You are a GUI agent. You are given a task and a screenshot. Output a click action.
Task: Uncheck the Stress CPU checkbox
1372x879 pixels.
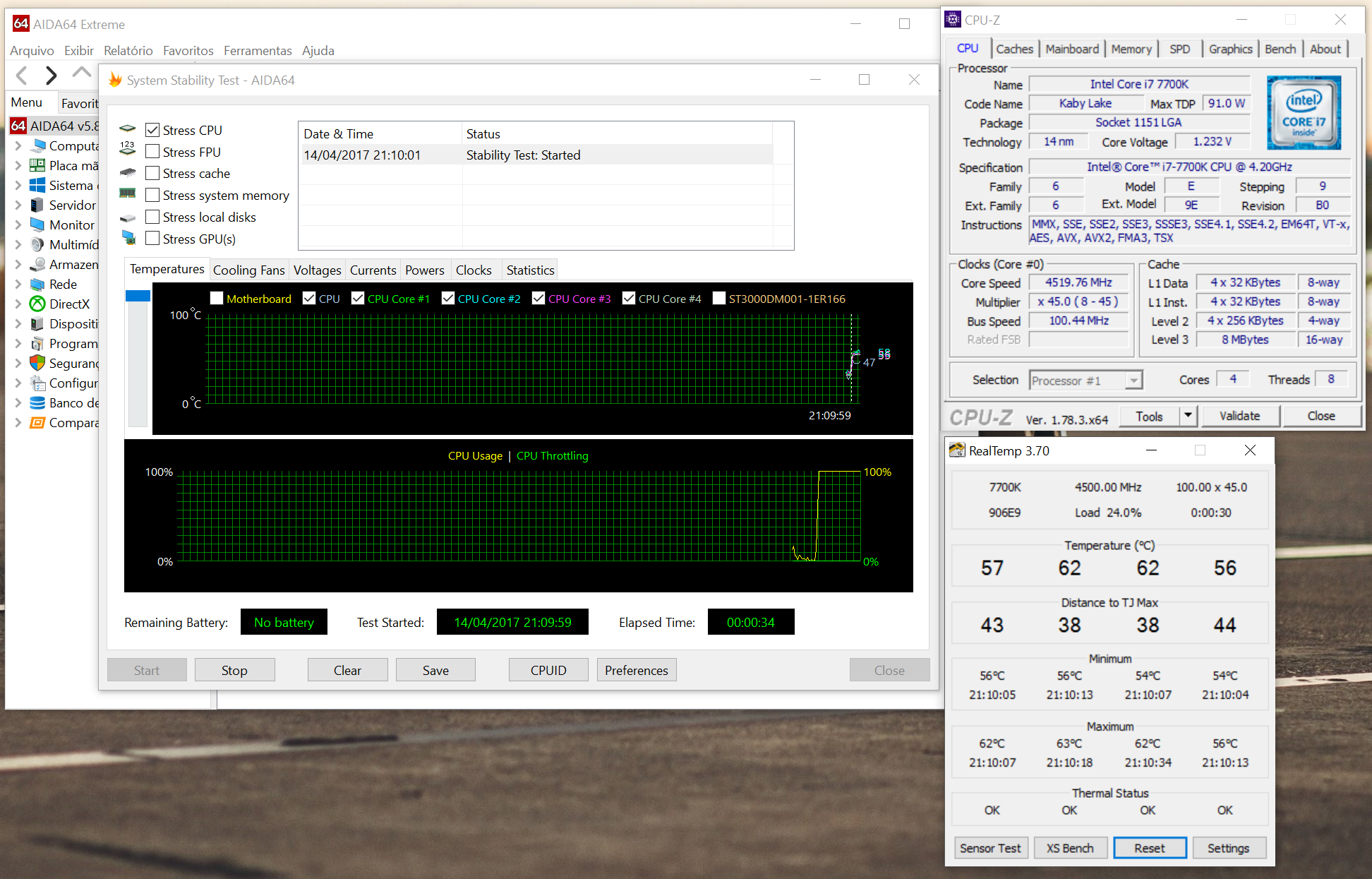pos(152,130)
